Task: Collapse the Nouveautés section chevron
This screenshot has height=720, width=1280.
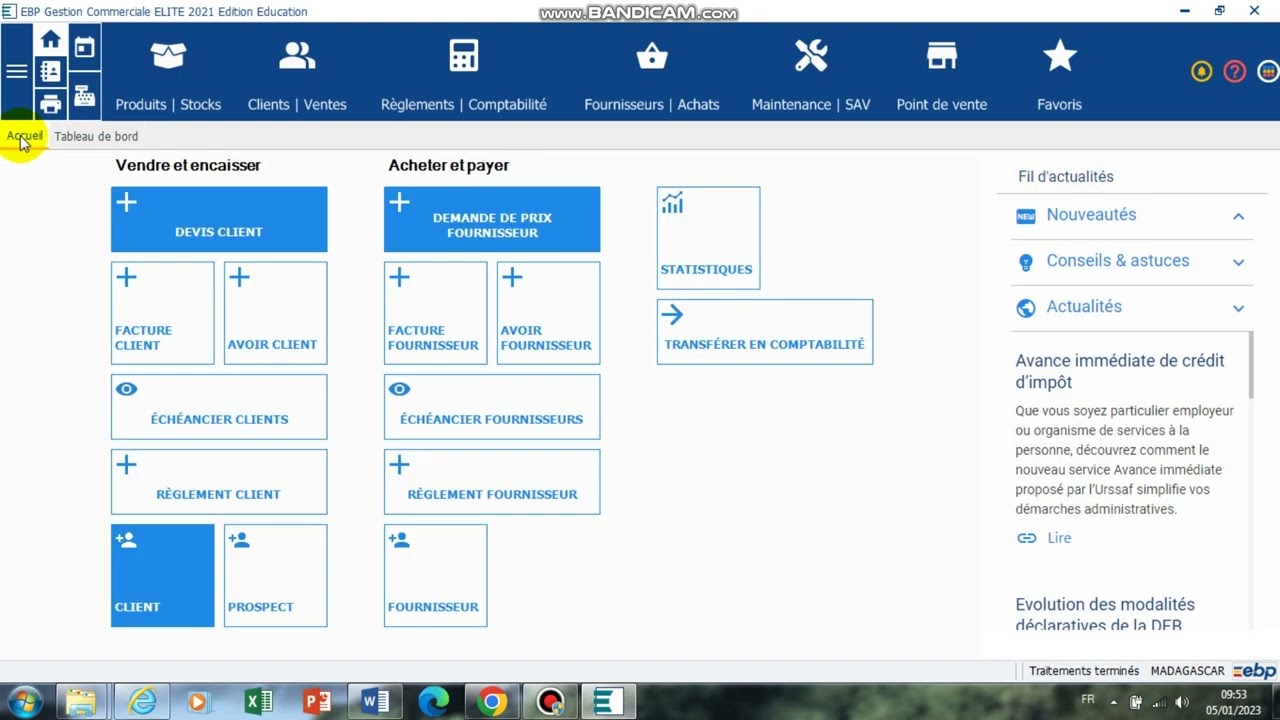Action: (x=1238, y=216)
